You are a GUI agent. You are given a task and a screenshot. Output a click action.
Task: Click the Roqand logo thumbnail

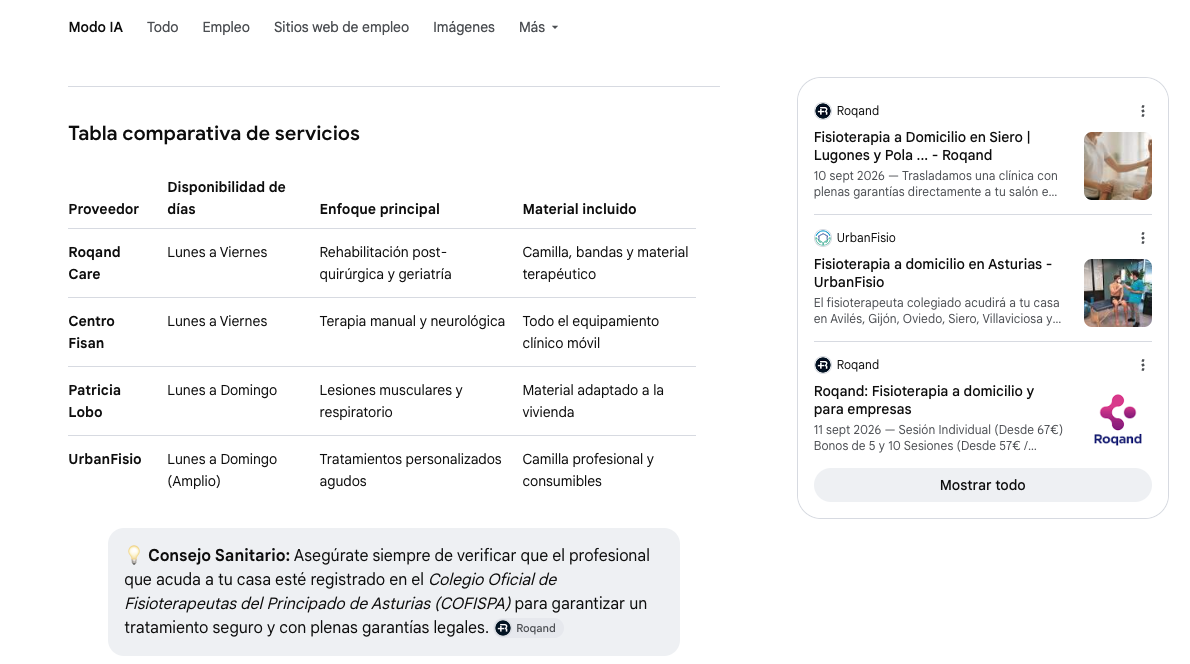pos(1117,420)
